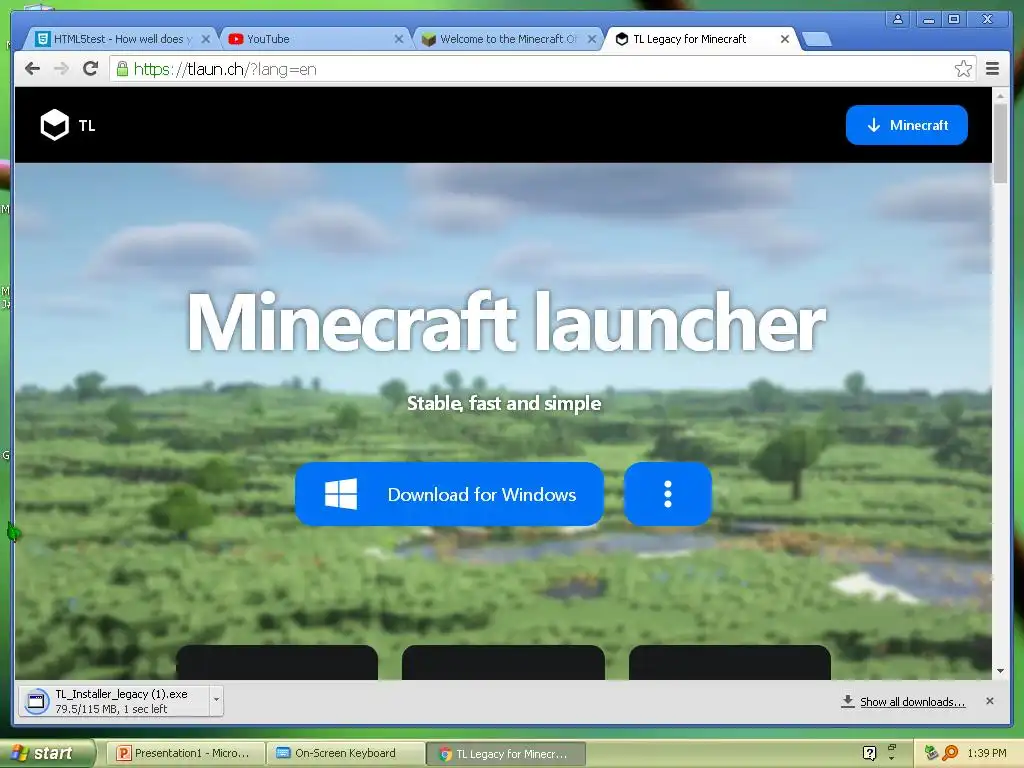Click the help question mark tray icon

pos(869,753)
